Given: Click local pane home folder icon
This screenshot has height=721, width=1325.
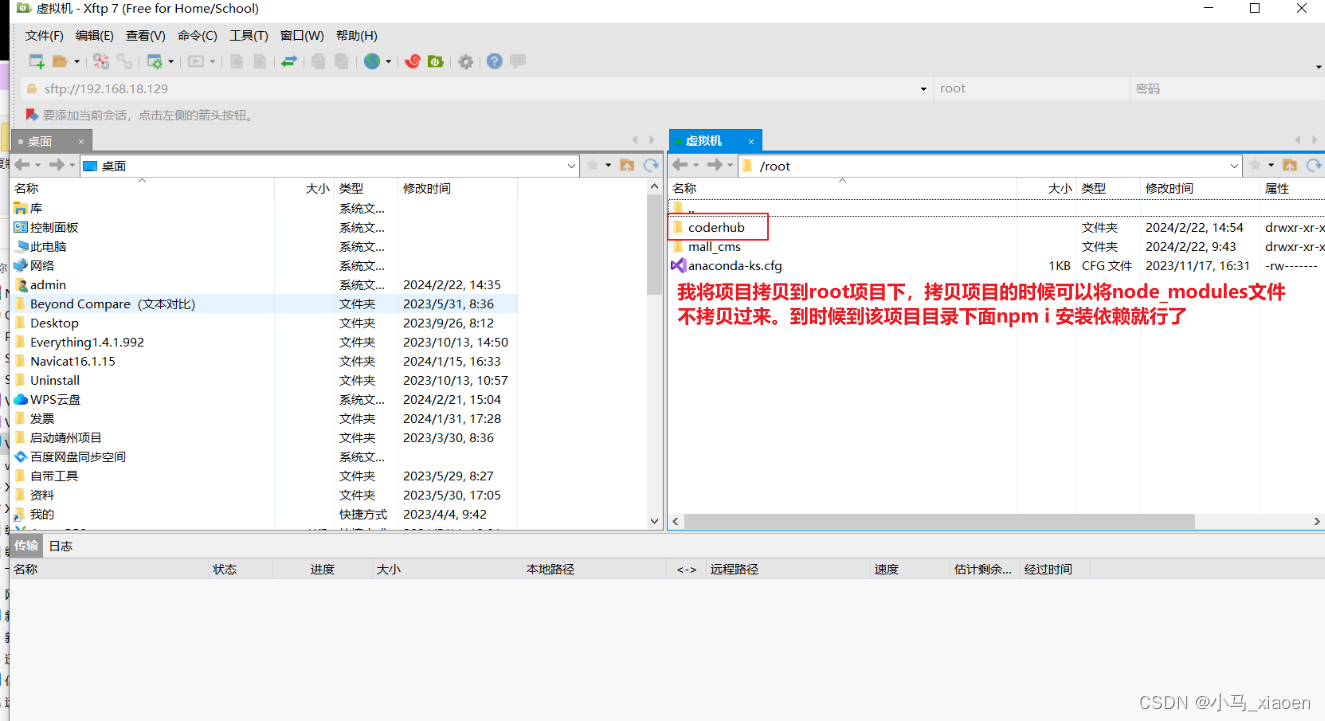Looking at the screenshot, I should (627, 165).
